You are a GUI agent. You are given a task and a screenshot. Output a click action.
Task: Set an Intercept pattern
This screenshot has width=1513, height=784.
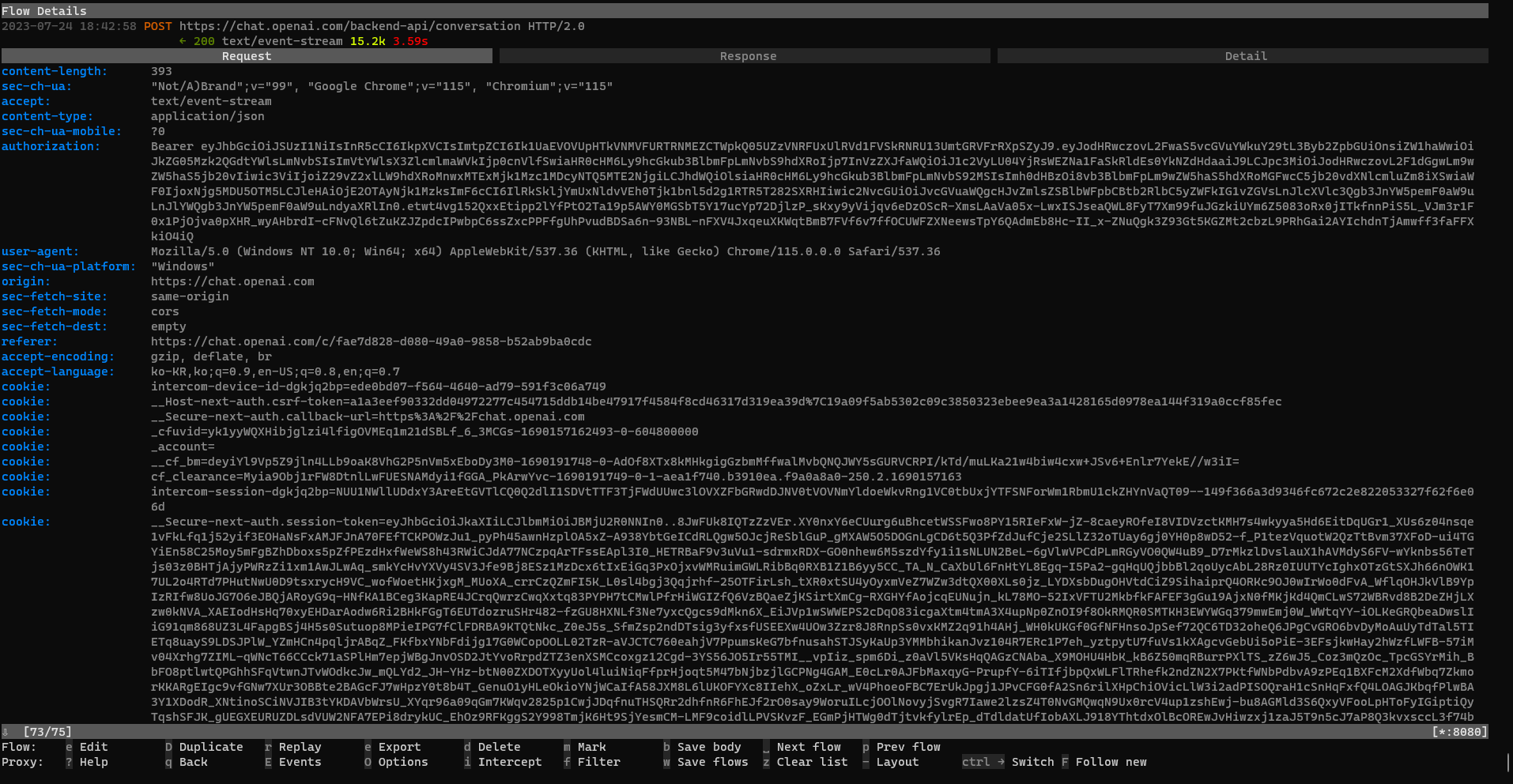coord(510,761)
